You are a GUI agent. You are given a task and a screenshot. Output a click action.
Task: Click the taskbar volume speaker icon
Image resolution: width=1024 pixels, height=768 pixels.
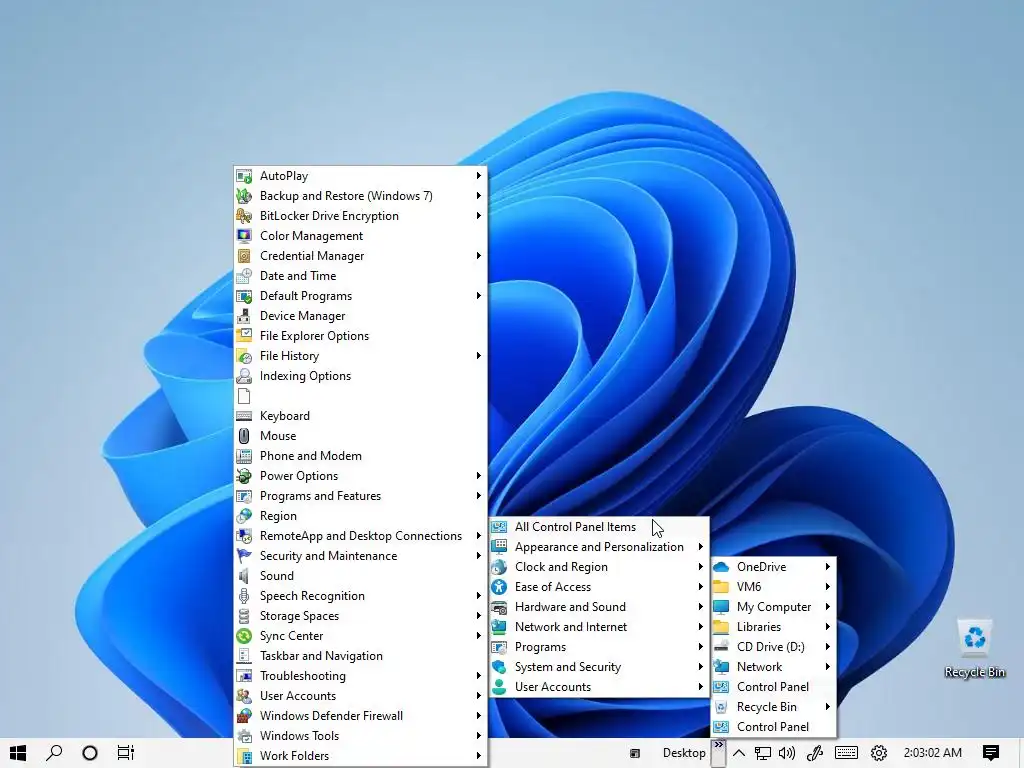pos(787,753)
